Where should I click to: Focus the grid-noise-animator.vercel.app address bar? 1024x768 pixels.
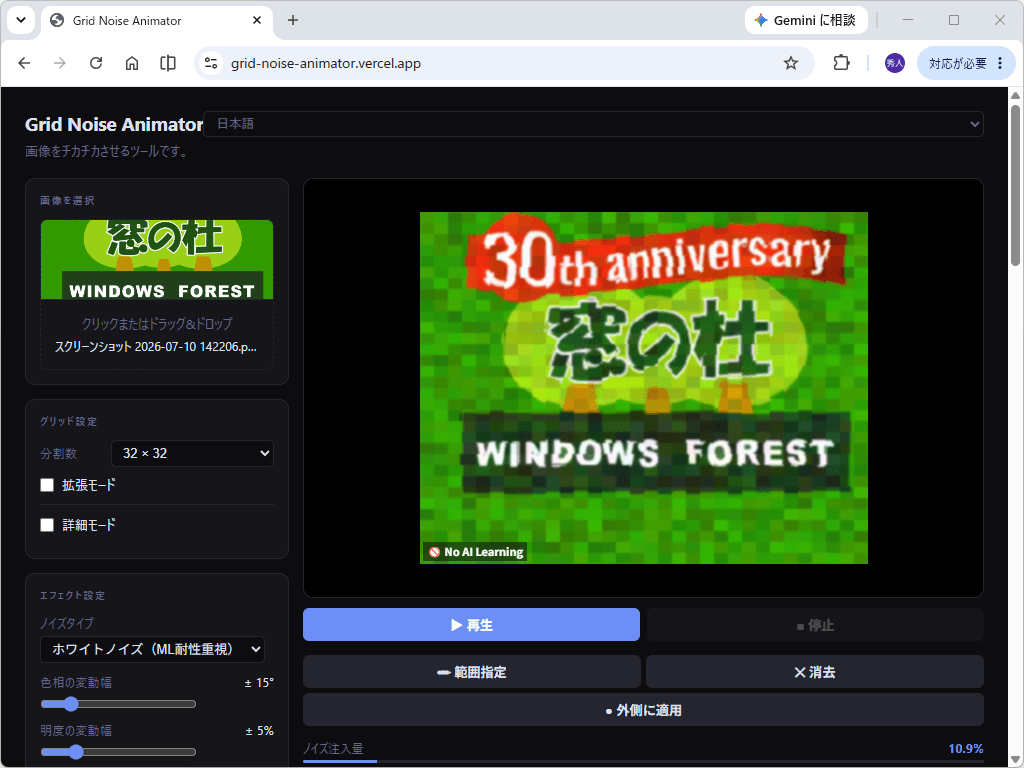[x=503, y=63]
